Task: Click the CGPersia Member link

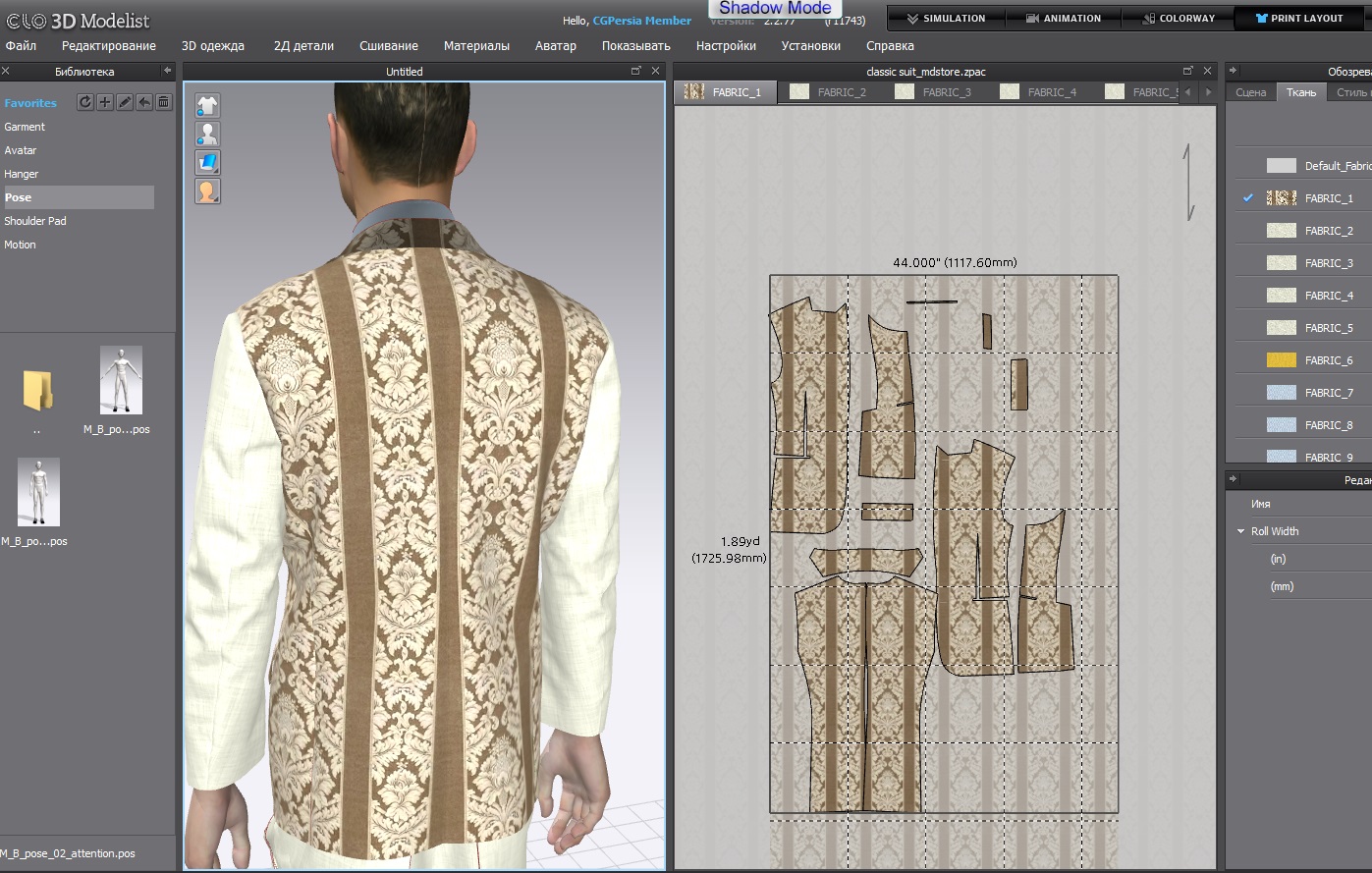Action: click(x=641, y=21)
